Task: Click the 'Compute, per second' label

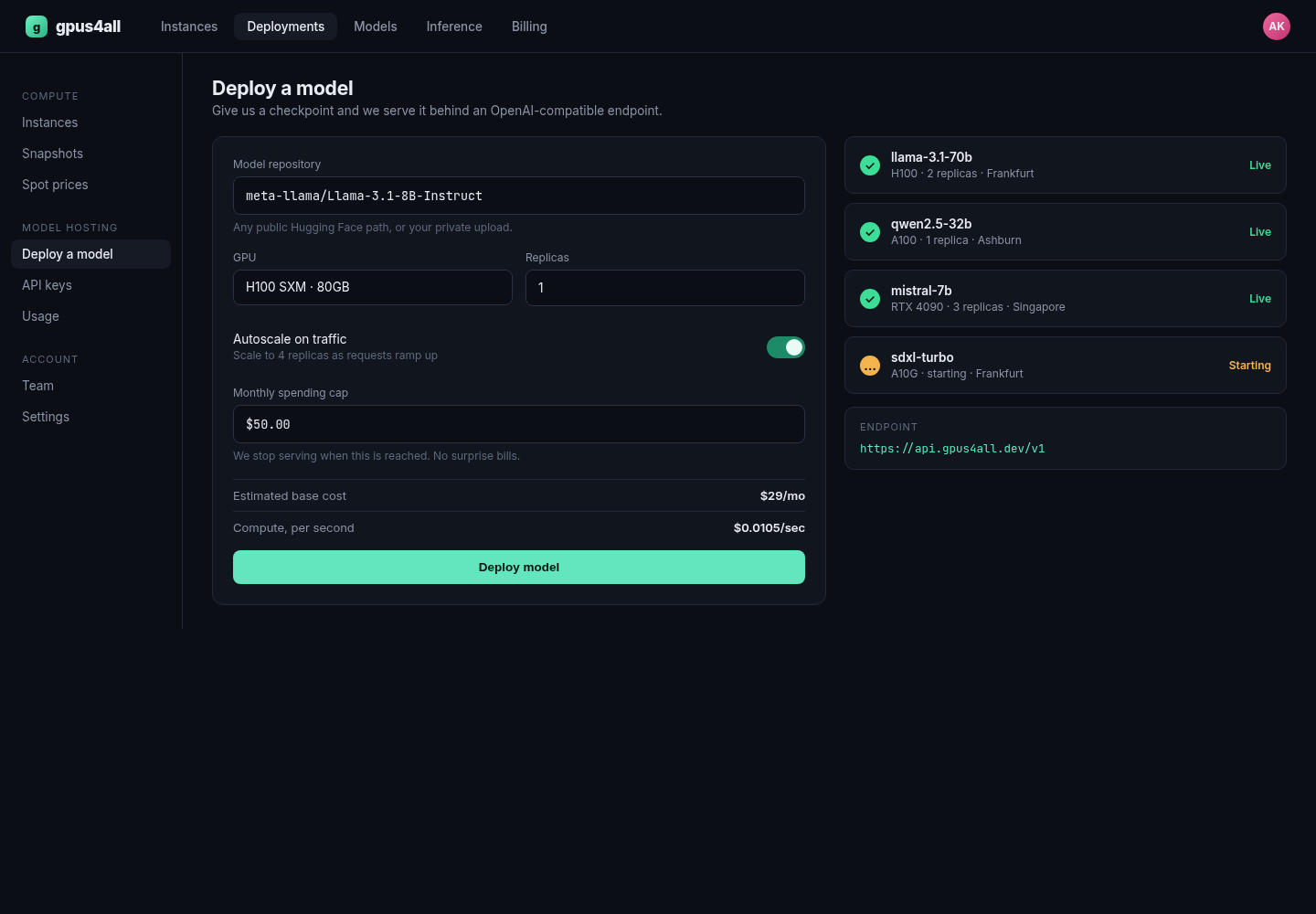Action: [293, 528]
